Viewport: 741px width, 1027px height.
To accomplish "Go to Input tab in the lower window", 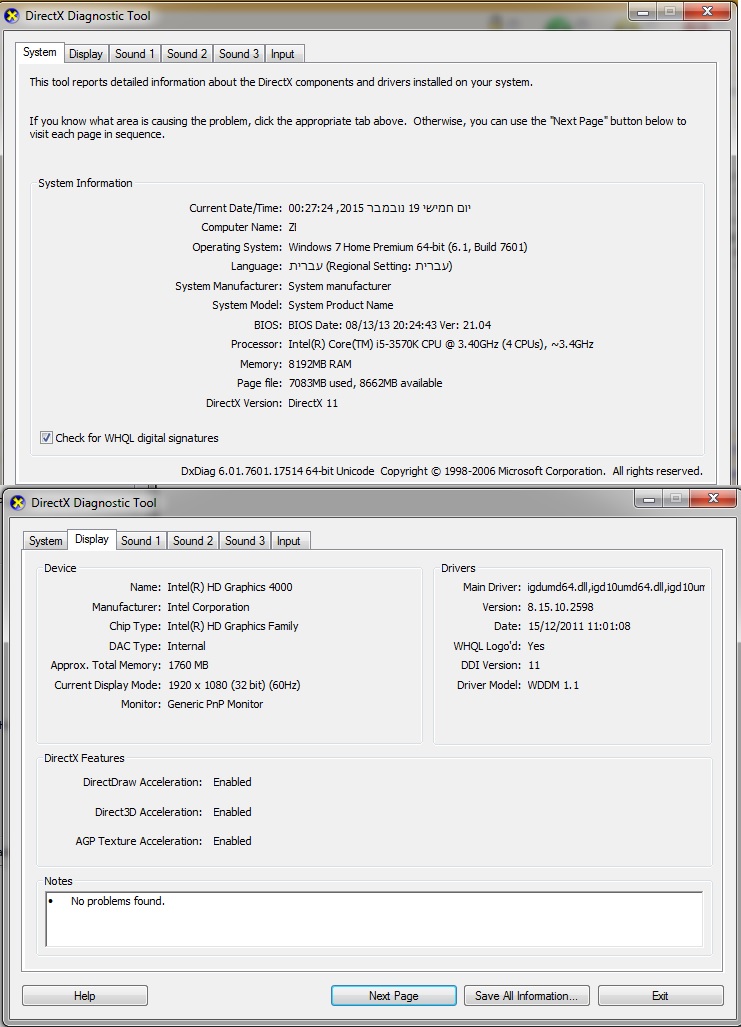I will (288, 541).
